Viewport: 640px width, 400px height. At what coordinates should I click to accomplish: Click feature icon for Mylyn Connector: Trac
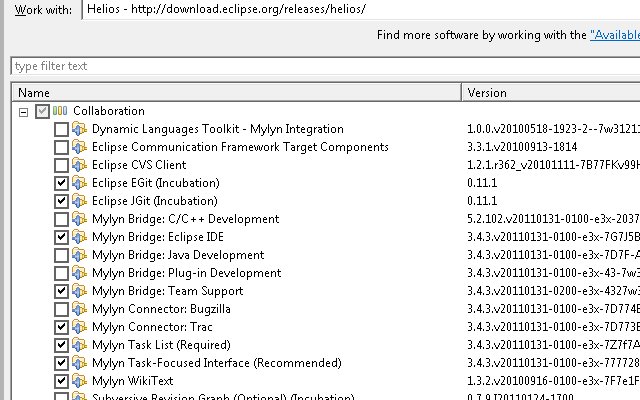tap(80, 327)
